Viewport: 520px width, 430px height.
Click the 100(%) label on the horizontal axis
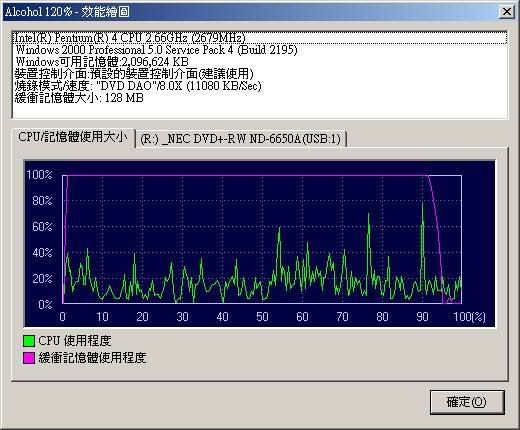click(x=469, y=316)
